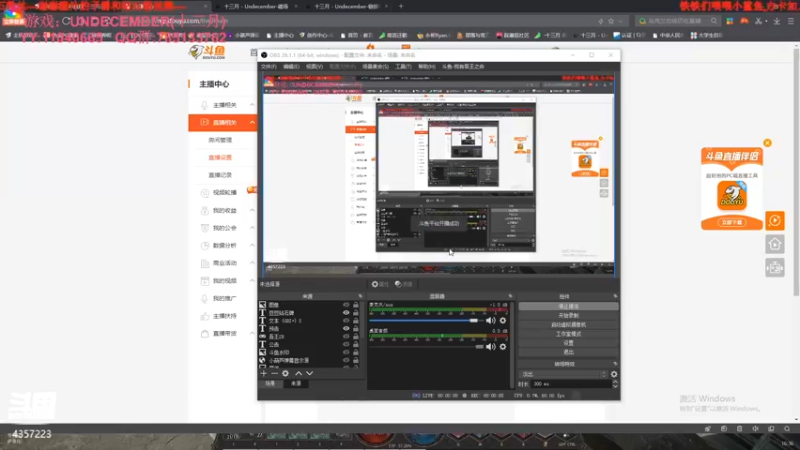
Task: Toggle visibility eye of the 公告 source
Action: pos(346,344)
